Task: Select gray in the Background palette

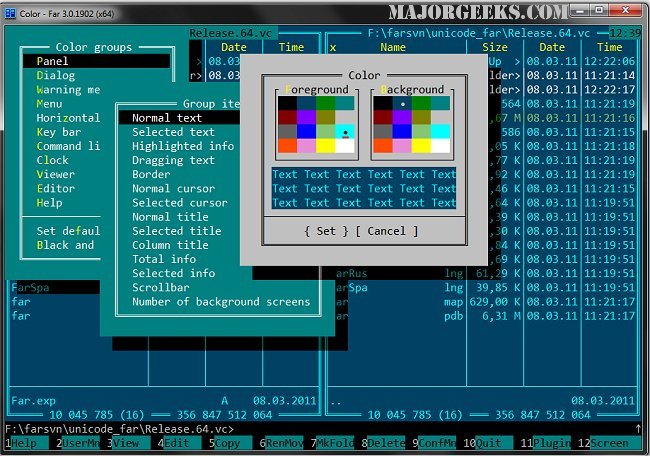Action: coord(383,131)
